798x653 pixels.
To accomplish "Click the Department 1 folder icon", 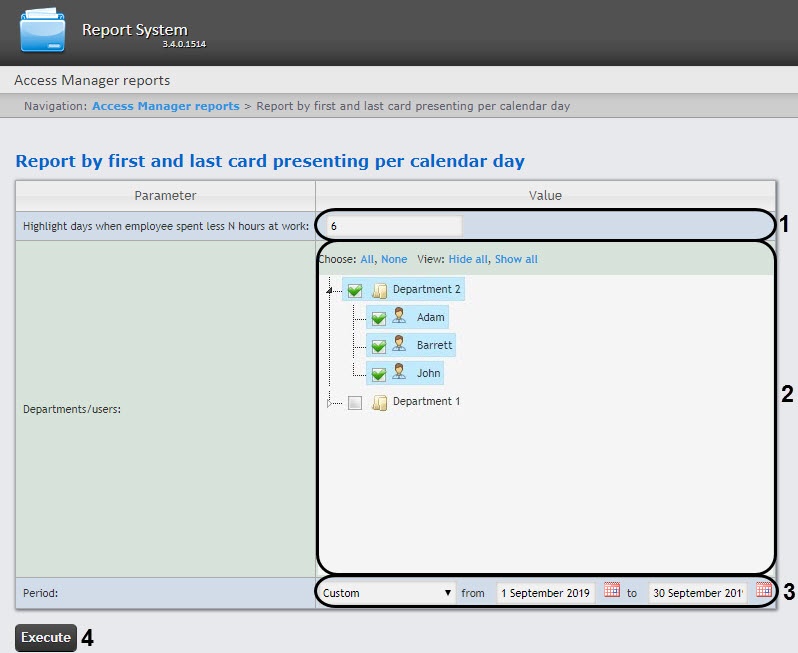I will pyautogui.click(x=379, y=402).
